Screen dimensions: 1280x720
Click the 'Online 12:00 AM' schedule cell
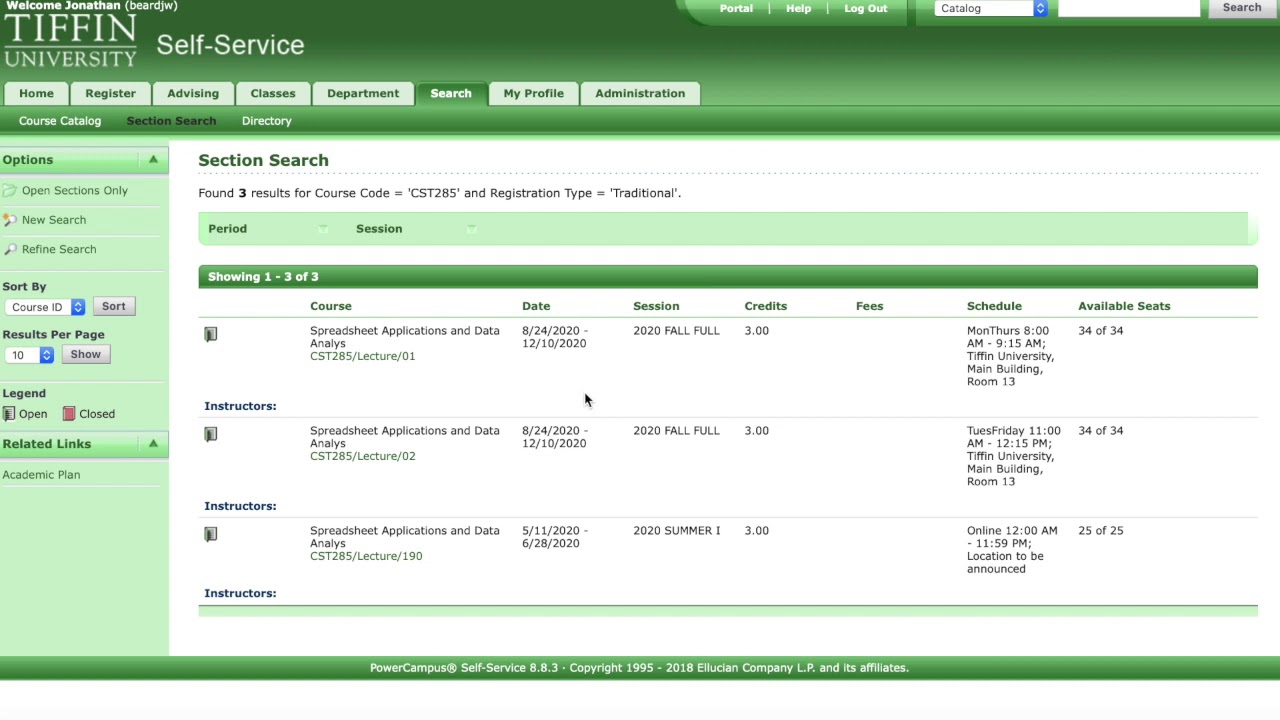coord(1012,550)
